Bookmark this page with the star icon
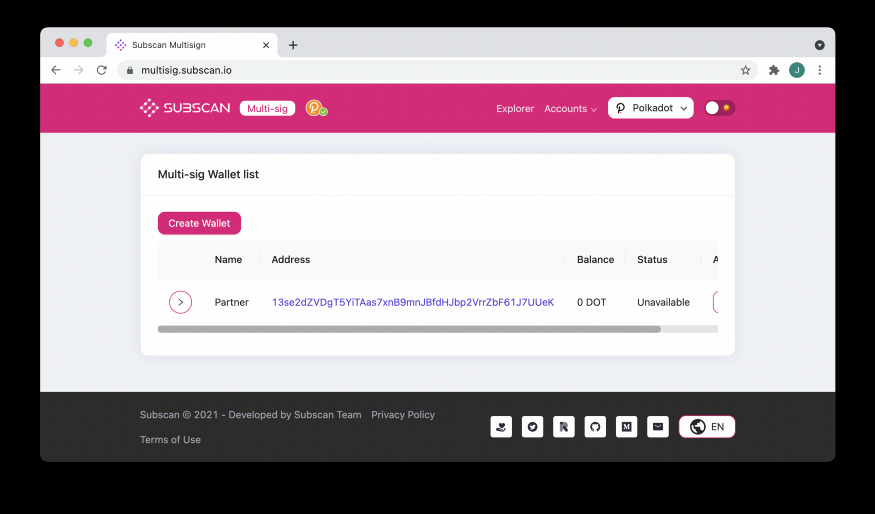This screenshot has width=875, height=514. pos(745,70)
